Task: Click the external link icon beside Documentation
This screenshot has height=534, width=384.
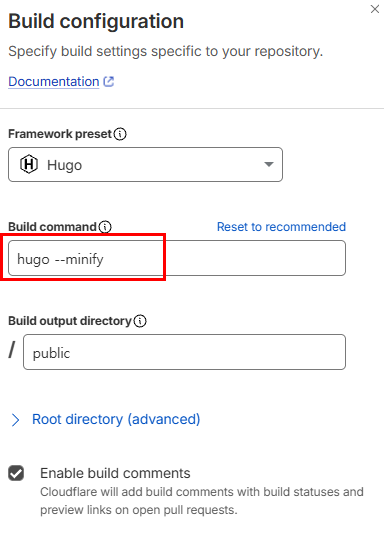Action: 109,81
